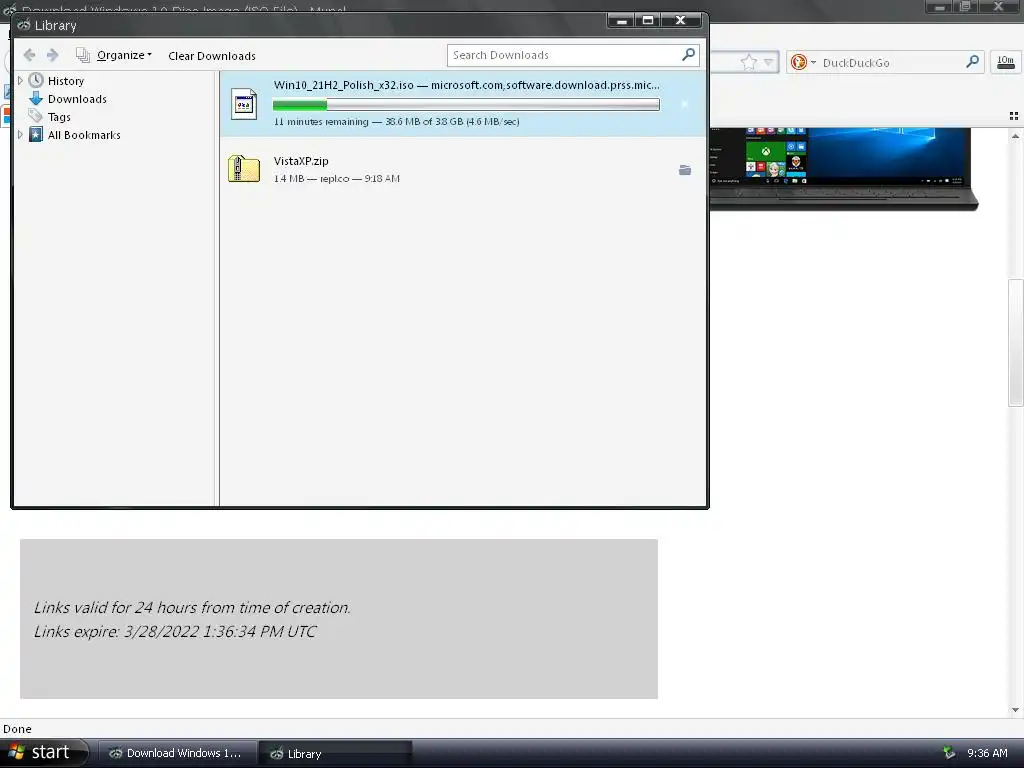Click the DuckDuckGo search engine icon
Screen dimensions: 1024x768
pos(798,62)
